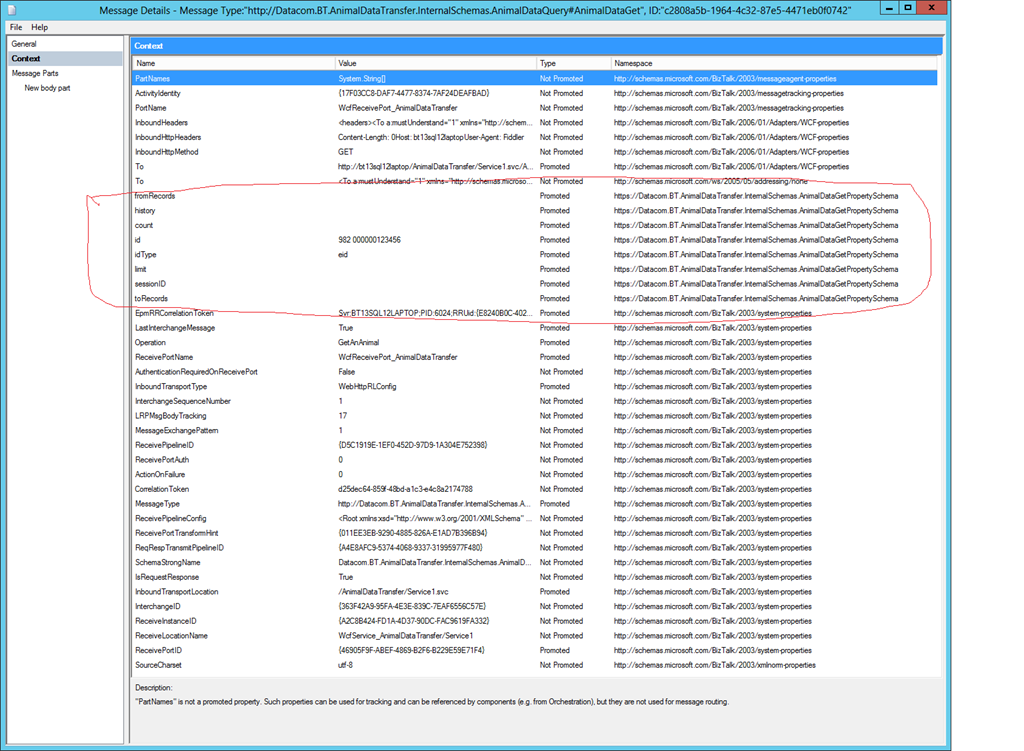The height and width of the screenshot is (751, 1024).
Task: Select the LastInterchangeMessage row
Action: pyautogui.click(x=535, y=328)
